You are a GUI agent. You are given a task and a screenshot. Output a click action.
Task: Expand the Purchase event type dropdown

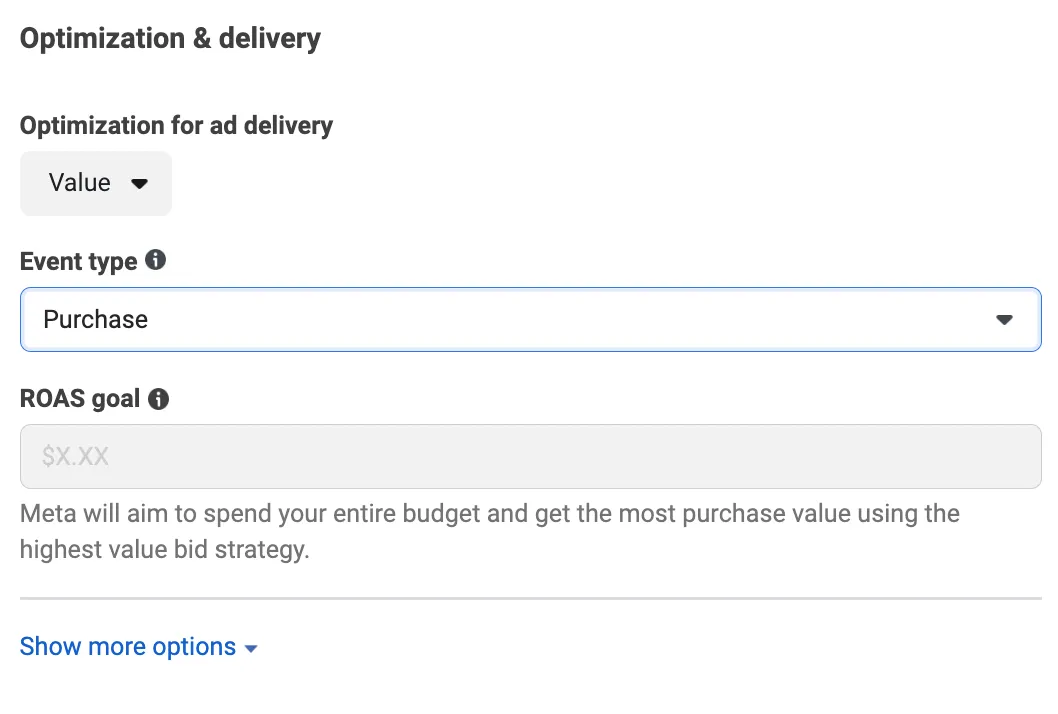point(530,320)
